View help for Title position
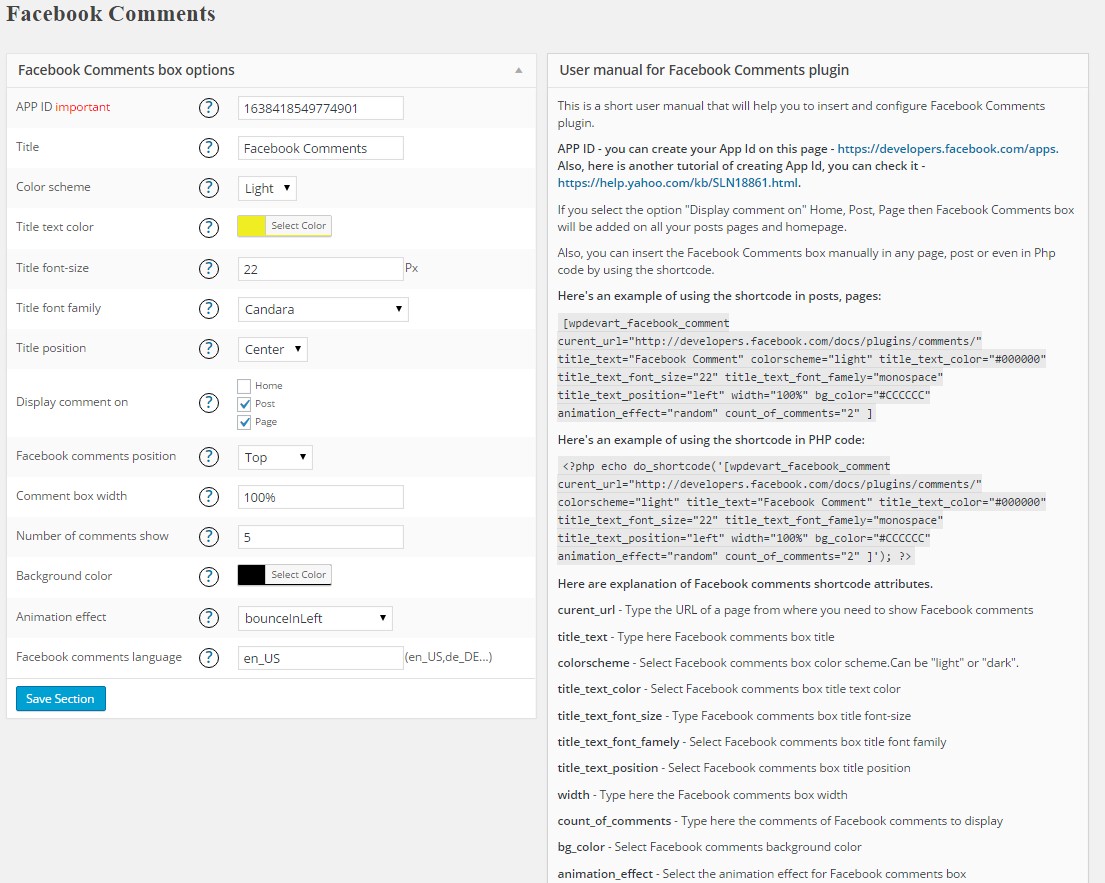Screen dimensions: 1105x883 tap(209, 349)
